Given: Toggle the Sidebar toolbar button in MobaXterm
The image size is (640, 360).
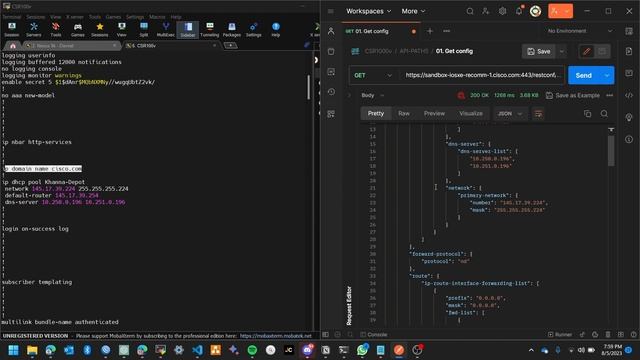Looking at the screenshot, I should (188, 30).
